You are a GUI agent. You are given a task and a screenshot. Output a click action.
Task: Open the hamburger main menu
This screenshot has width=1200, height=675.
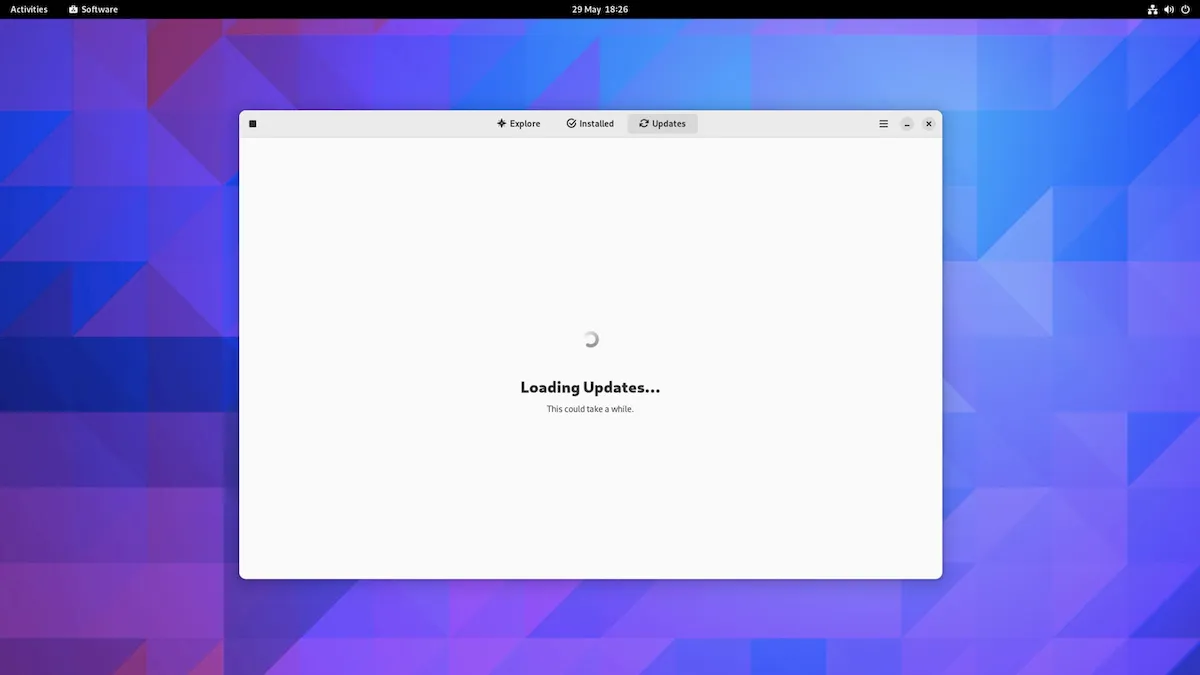(x=883, y=124)
